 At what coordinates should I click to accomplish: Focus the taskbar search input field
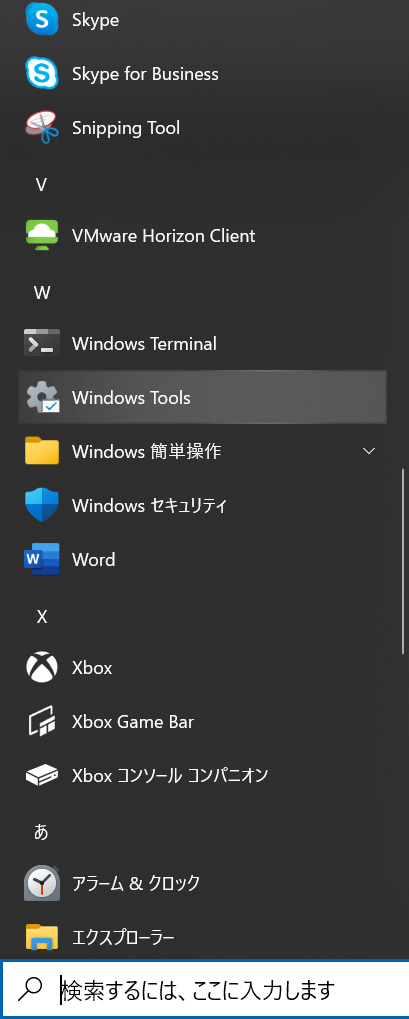tap(205, 989)
